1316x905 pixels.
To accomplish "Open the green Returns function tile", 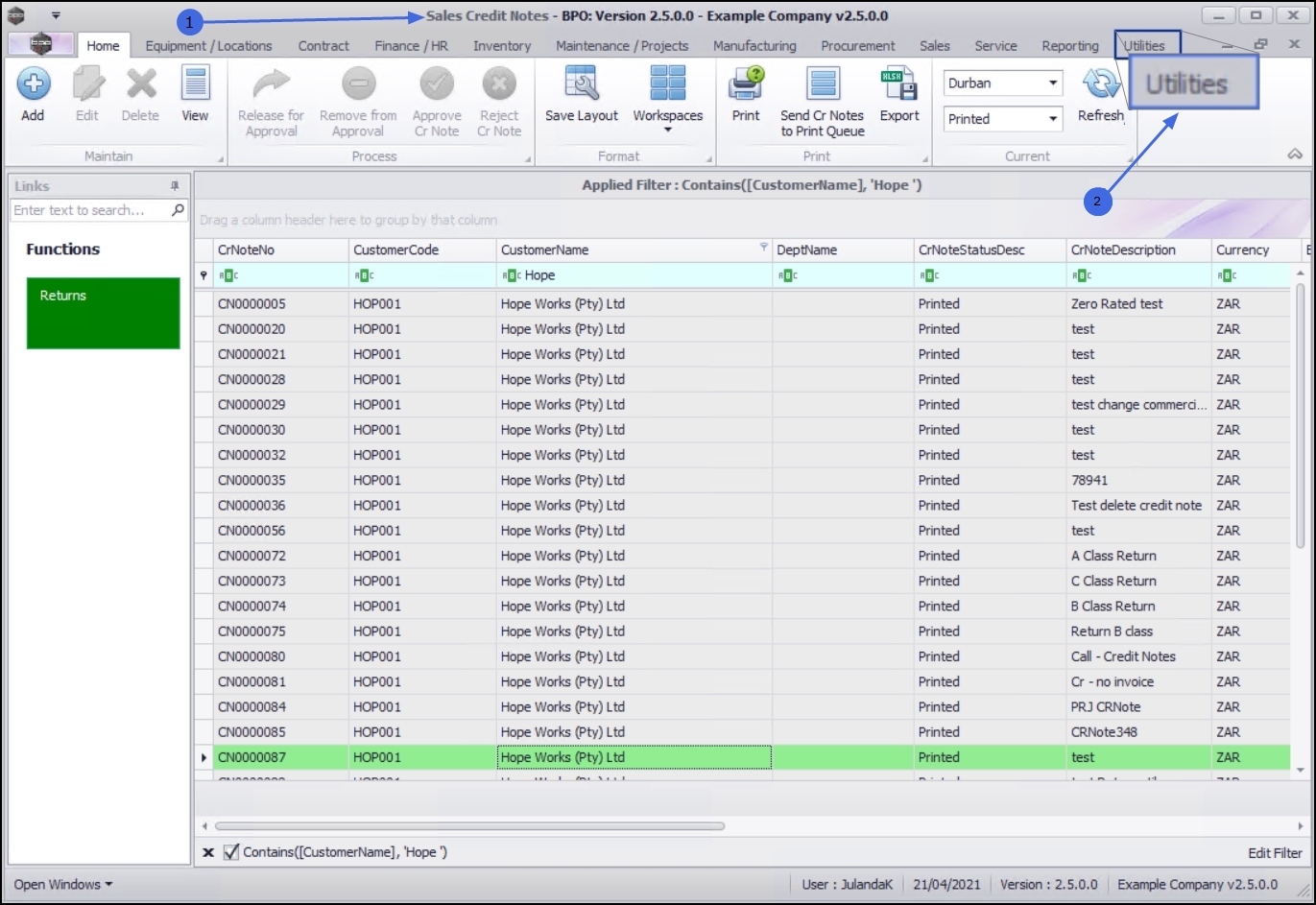I will click(104, 313).
